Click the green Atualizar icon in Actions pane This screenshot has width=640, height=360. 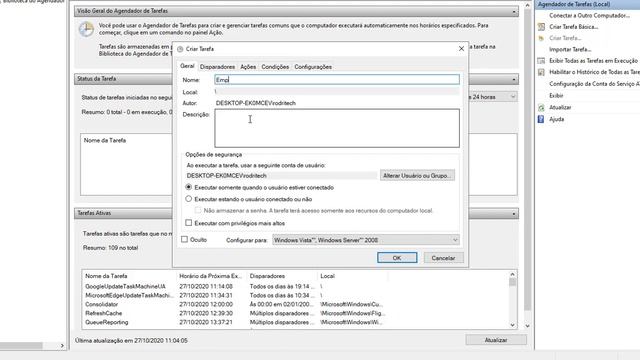541,108
